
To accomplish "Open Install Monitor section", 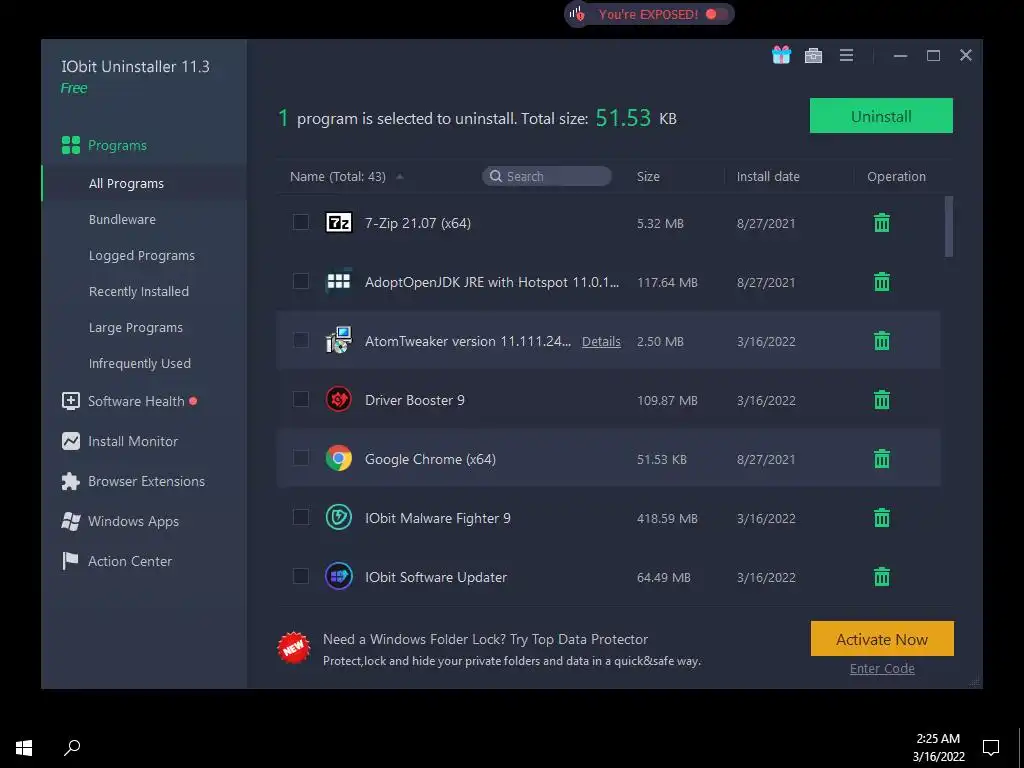I will click(133, 441).
